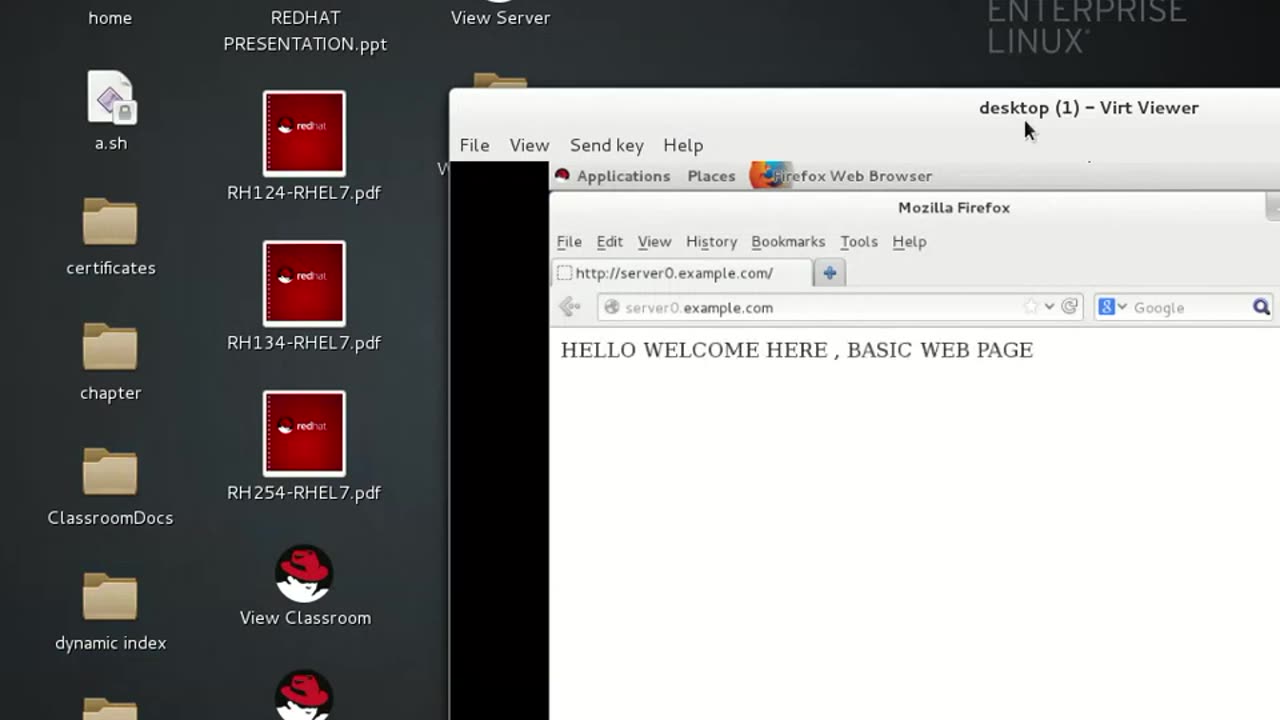The image size is (1280, 720).
Task: Click the HELLO WELCOME HERE page text
Action: [796, 349]
